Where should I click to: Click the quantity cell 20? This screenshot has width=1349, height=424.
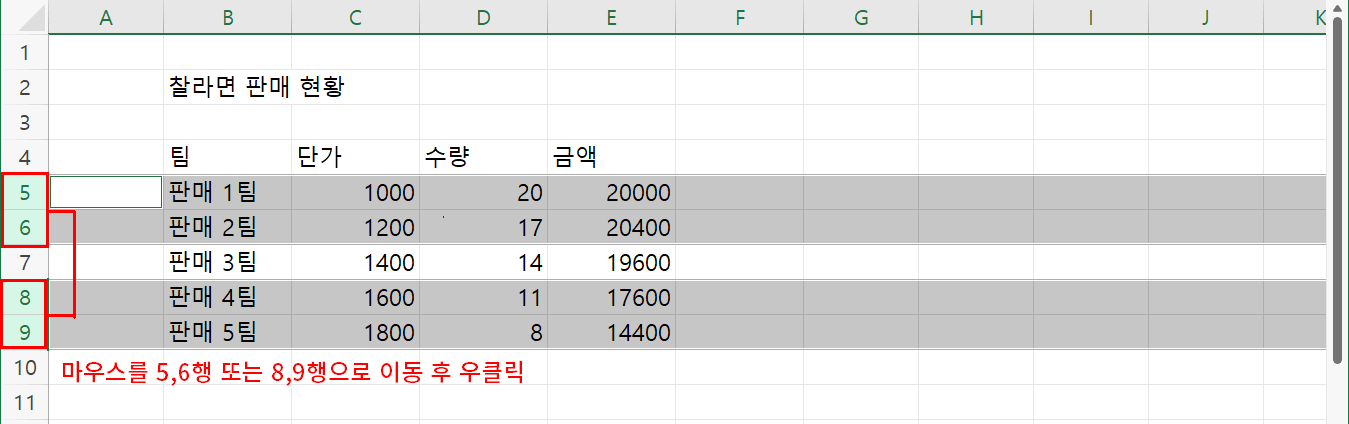tap(484, 192)
